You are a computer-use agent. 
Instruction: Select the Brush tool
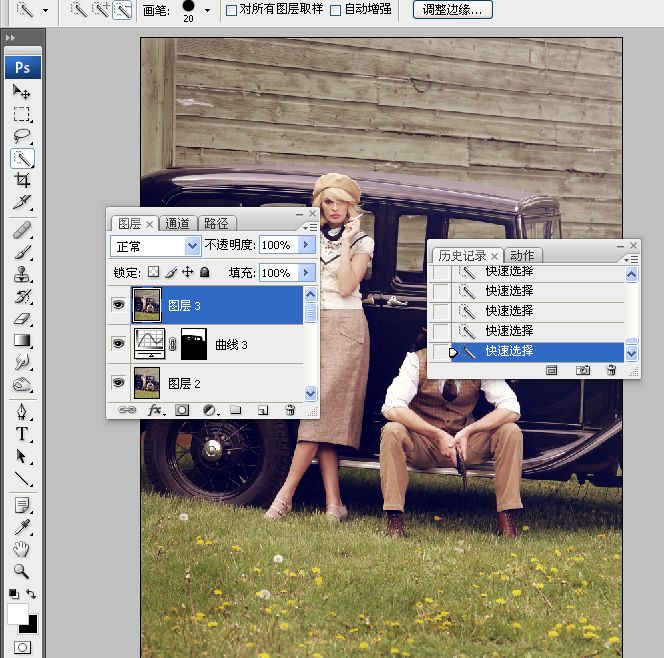pyautogui.click(x=22, y=252)
